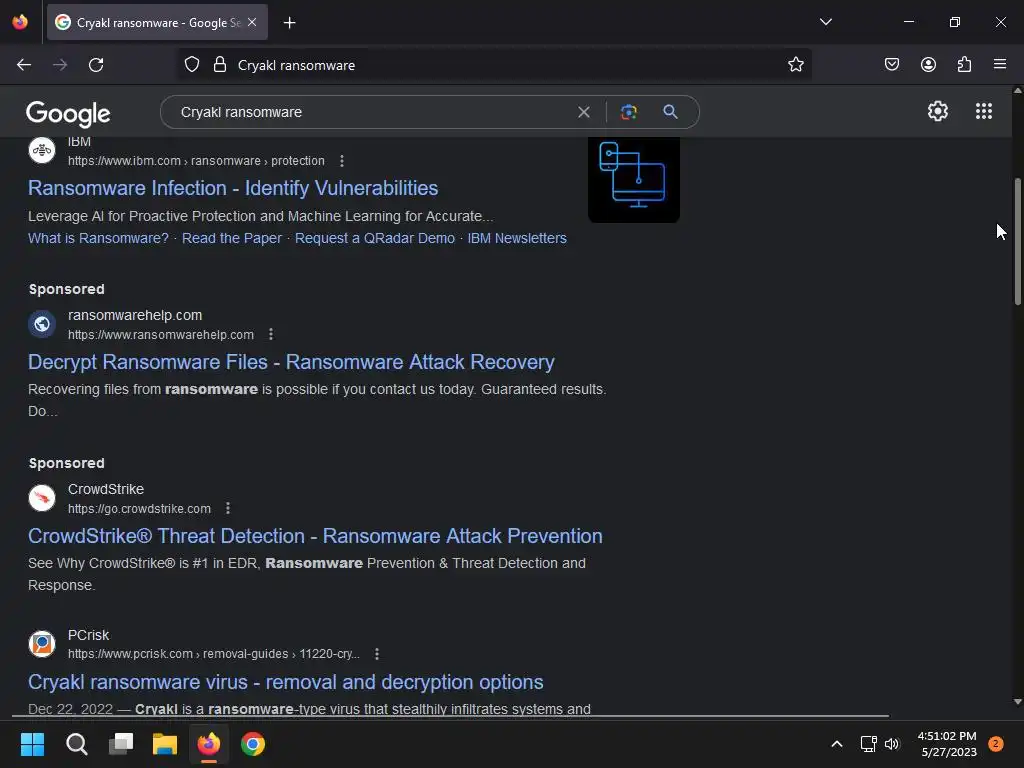Open a new tab with plus button

tap(289, 23)
